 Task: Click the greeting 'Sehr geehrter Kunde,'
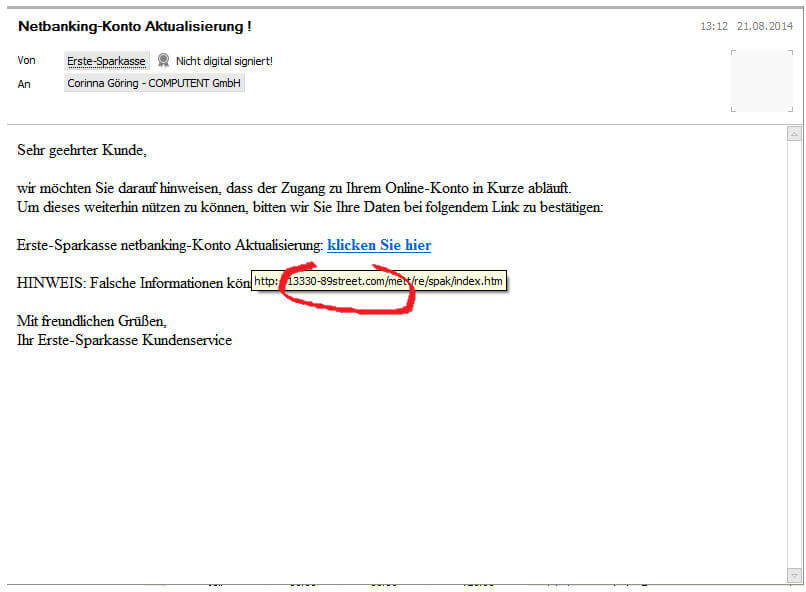click(82, 150)
